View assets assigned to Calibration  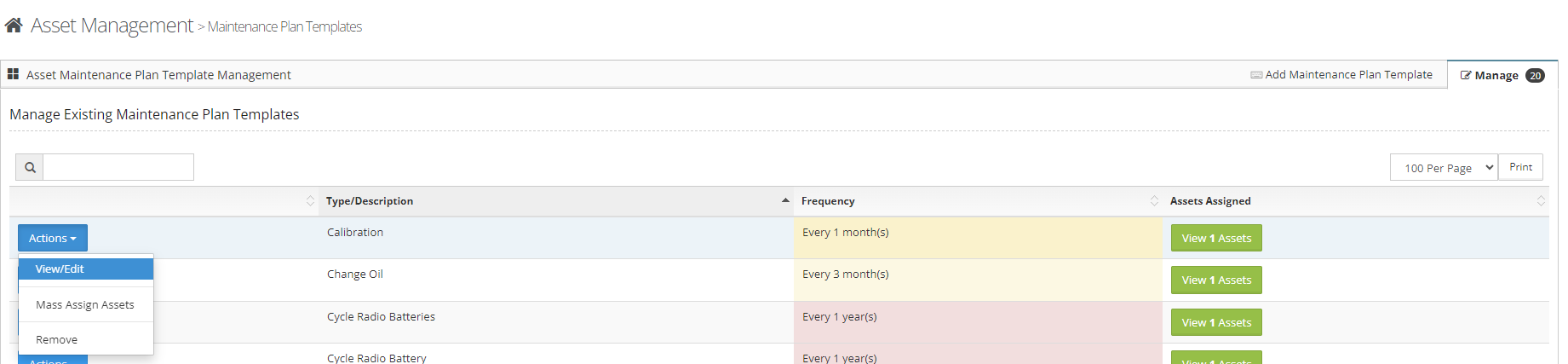[1215, 239]
